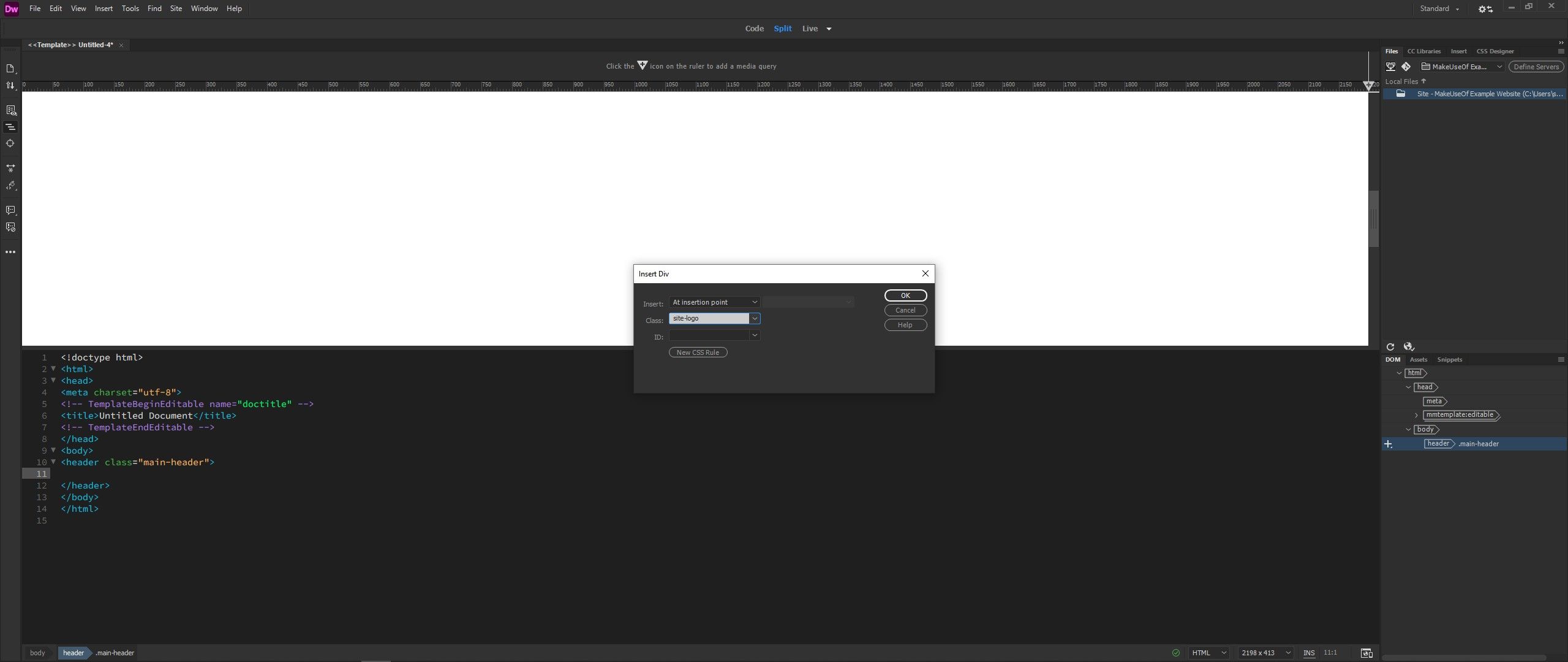Confirm the Insert Div dialog with OK

905,295
